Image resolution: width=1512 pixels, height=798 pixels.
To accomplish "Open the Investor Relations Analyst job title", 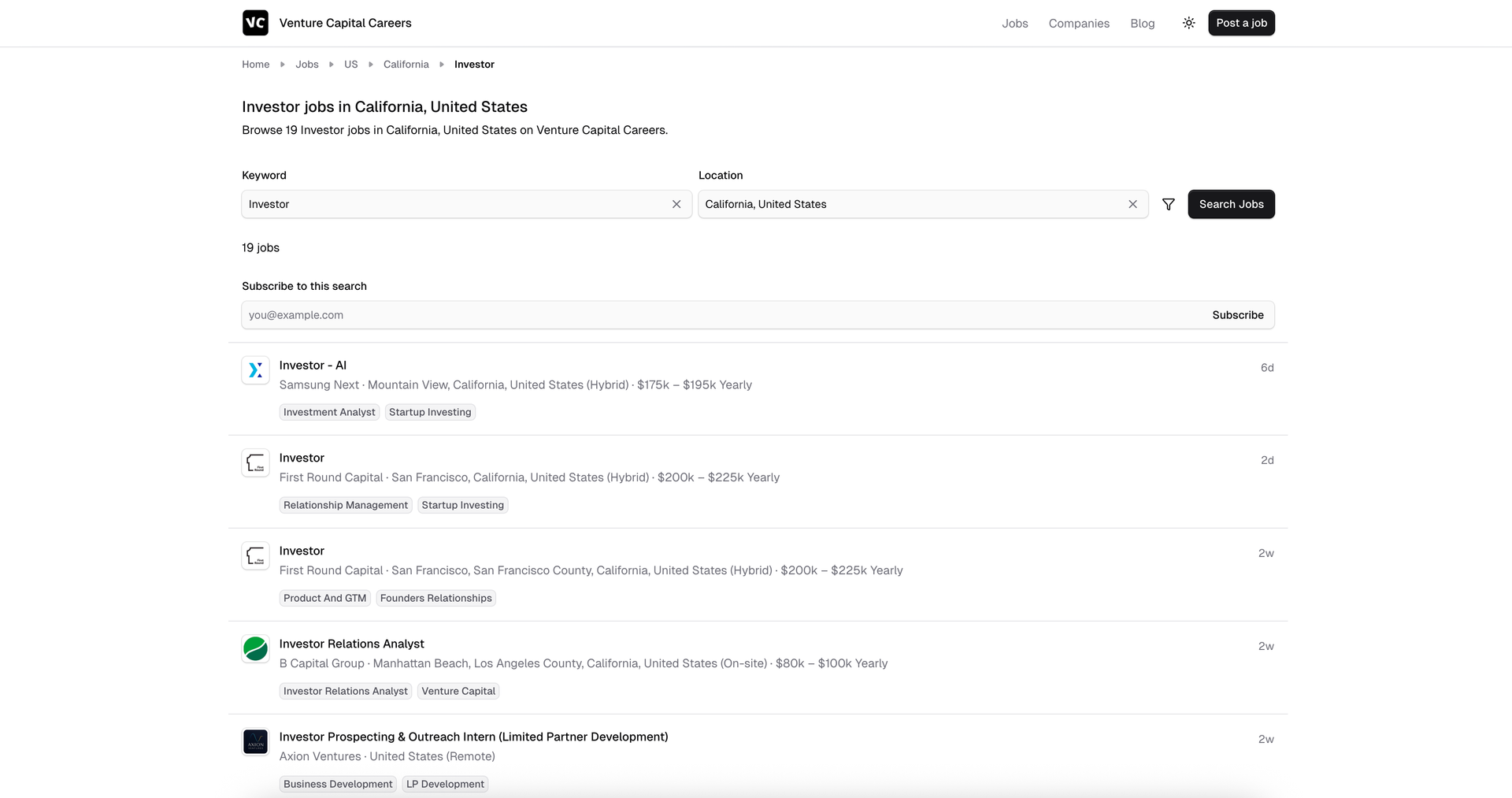I will pyautogui.click(x=351, y=644).
